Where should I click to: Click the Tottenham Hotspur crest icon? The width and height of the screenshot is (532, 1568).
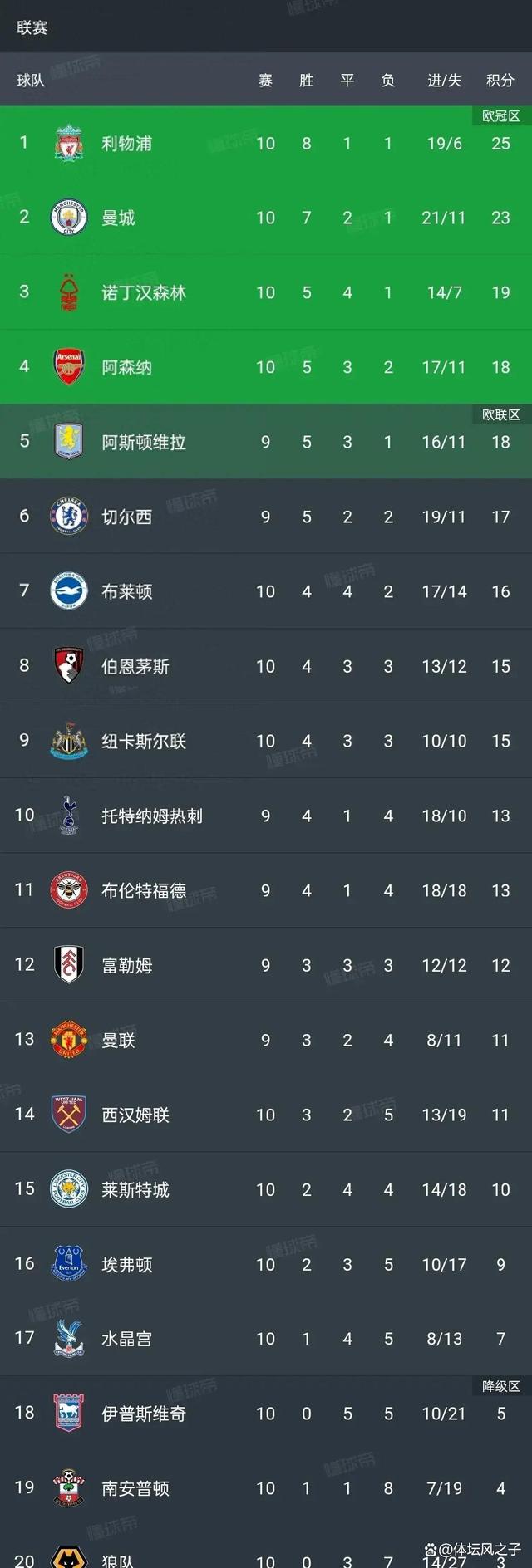(x=69, y=816)
